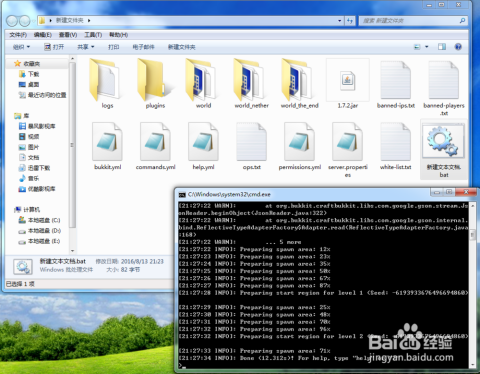Click the cmd.exe window vertical scrollbar

click(x=472, y=285)
